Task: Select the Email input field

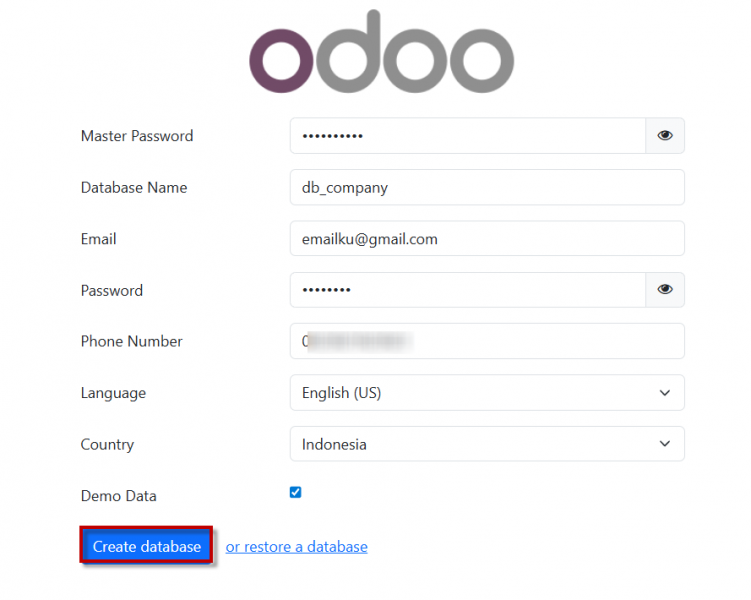Action: [486, 239]
